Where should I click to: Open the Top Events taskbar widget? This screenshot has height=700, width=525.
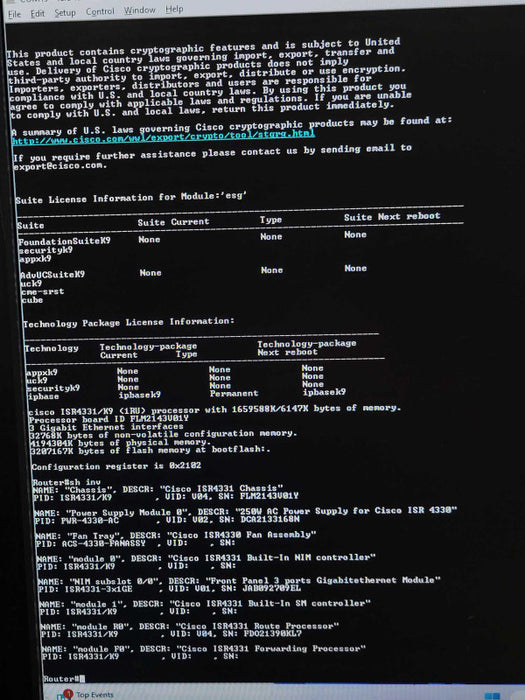[x=95, y=695]
